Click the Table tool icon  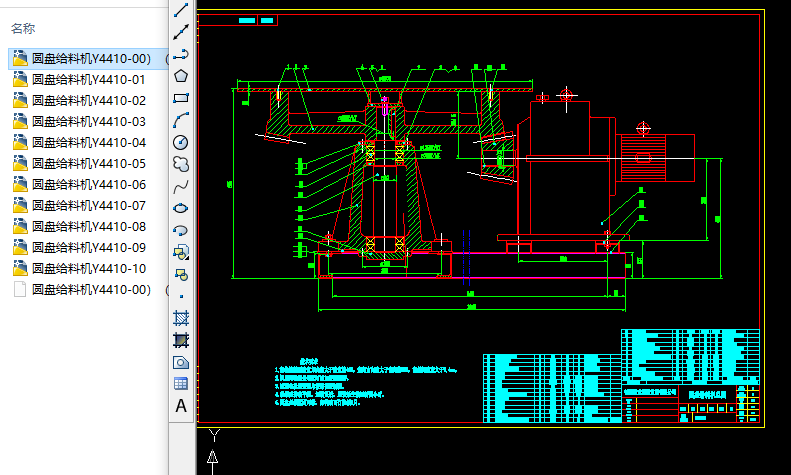pyautogui.click(x=181, y=384)
